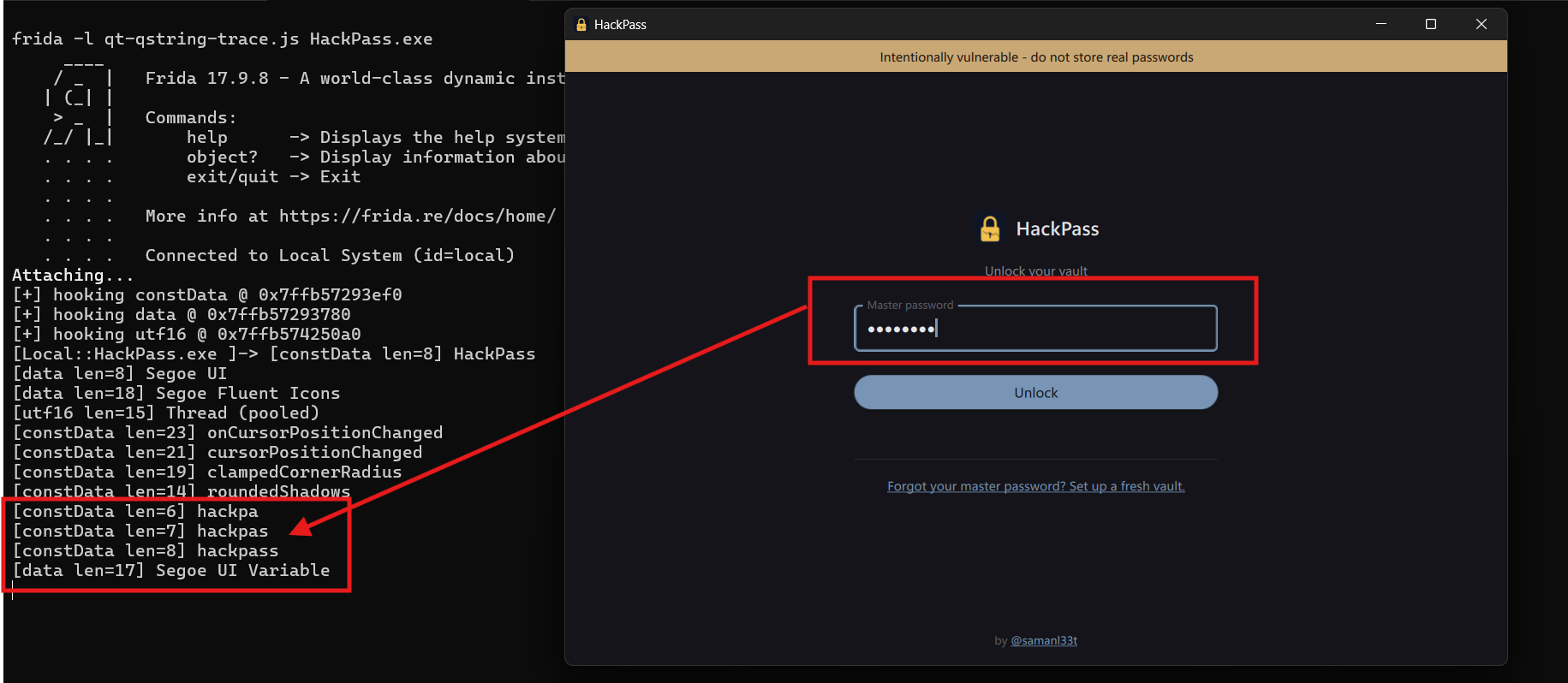1568x683 pixels.
Task: Click 'hooking constData' terminal line
Action: click(207, 294)
